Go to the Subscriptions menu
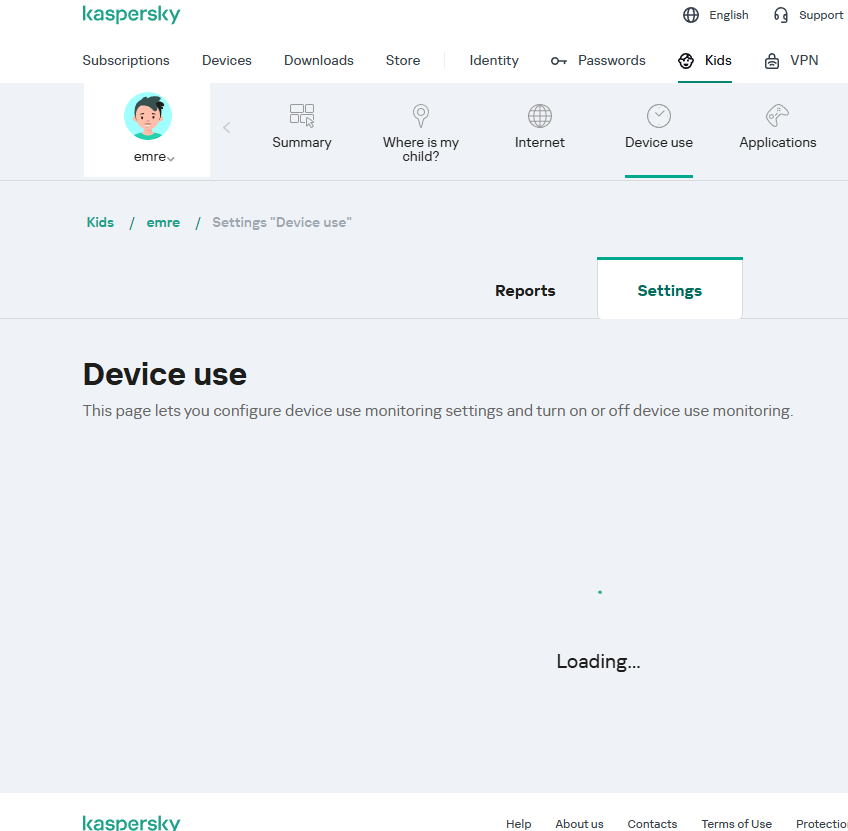Viewport: 848px width, 831px height. [x=125, y=61]
